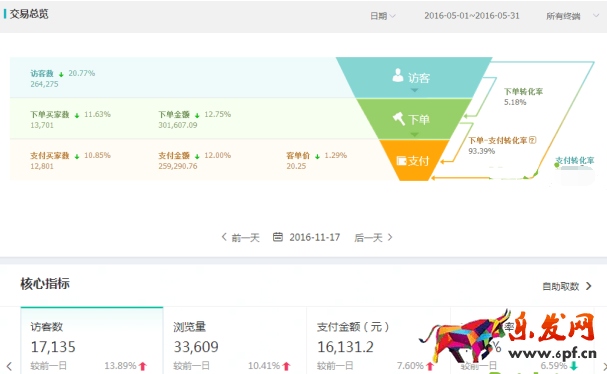This screenshot has width=607, height=374.
Task: Click 支付买家数 value 12,801
Action: [42, 166]
